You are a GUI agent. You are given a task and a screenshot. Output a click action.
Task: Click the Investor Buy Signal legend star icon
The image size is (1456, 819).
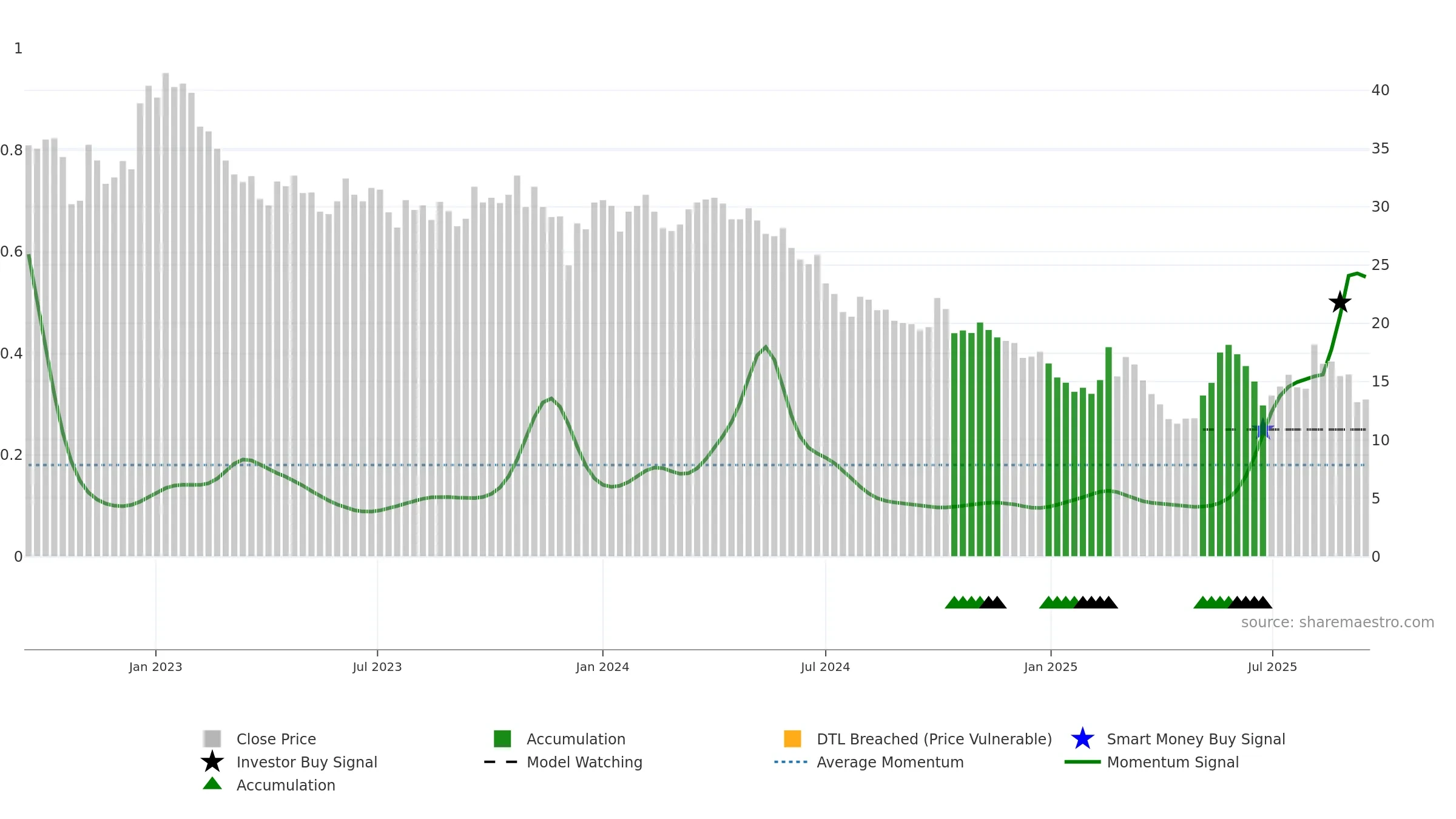coord(212,761)
